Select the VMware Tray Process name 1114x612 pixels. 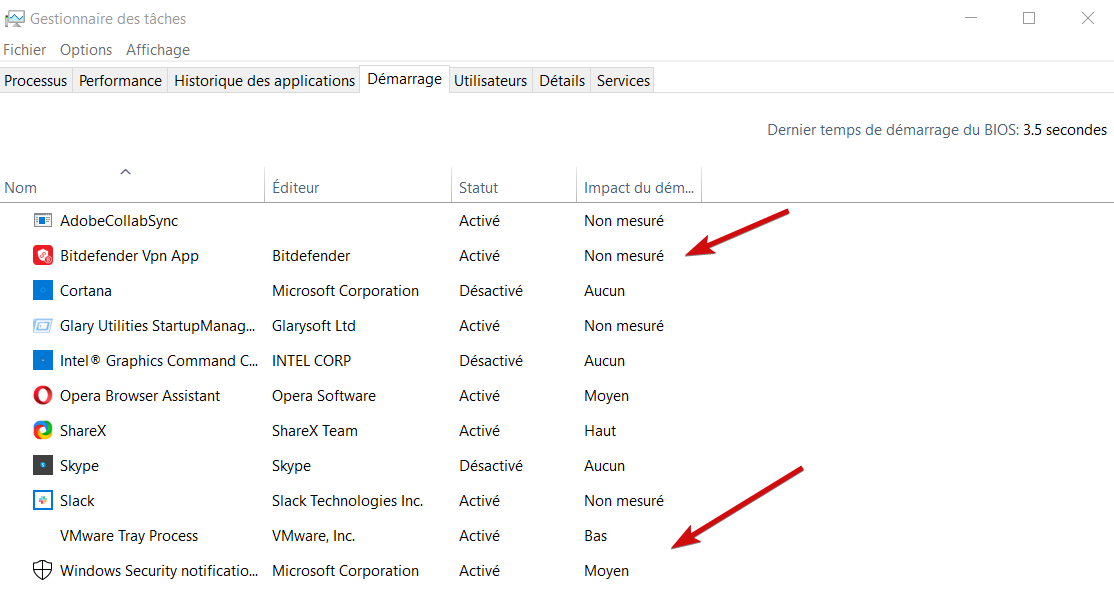[x=129, y=535]
